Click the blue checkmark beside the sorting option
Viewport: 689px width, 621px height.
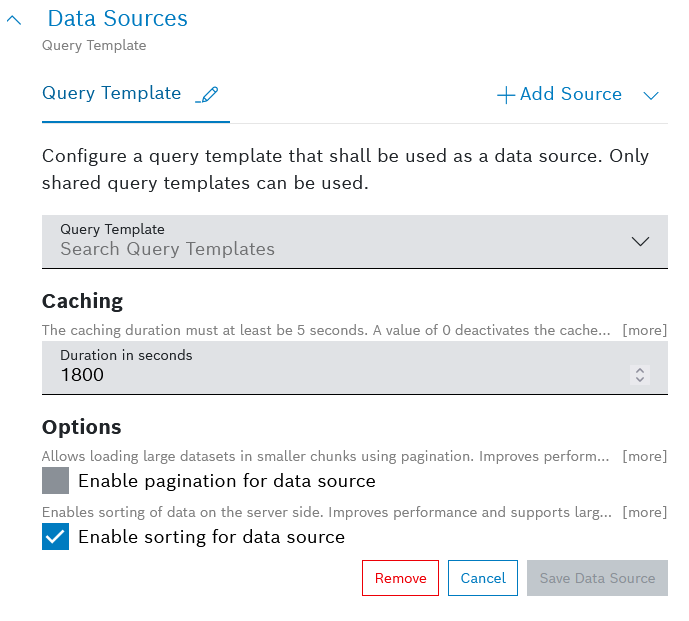pyautogui.click(x=56, y=537)
